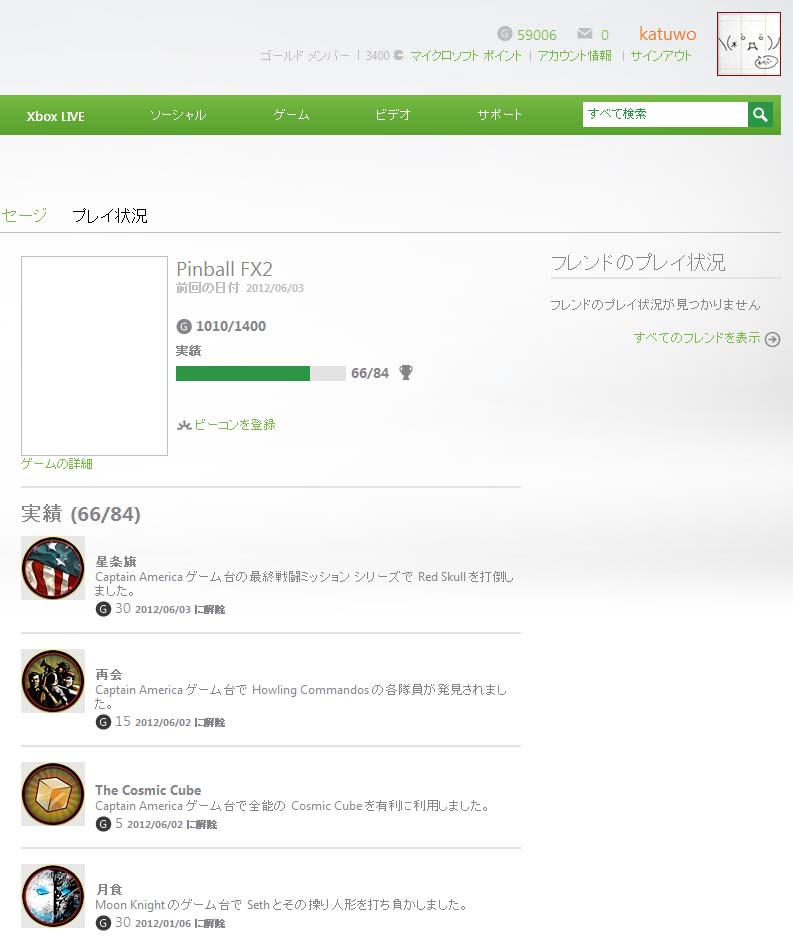Select the 星条旗 achievement title
The width and height of the screenshot is (793, 943).
115,562
